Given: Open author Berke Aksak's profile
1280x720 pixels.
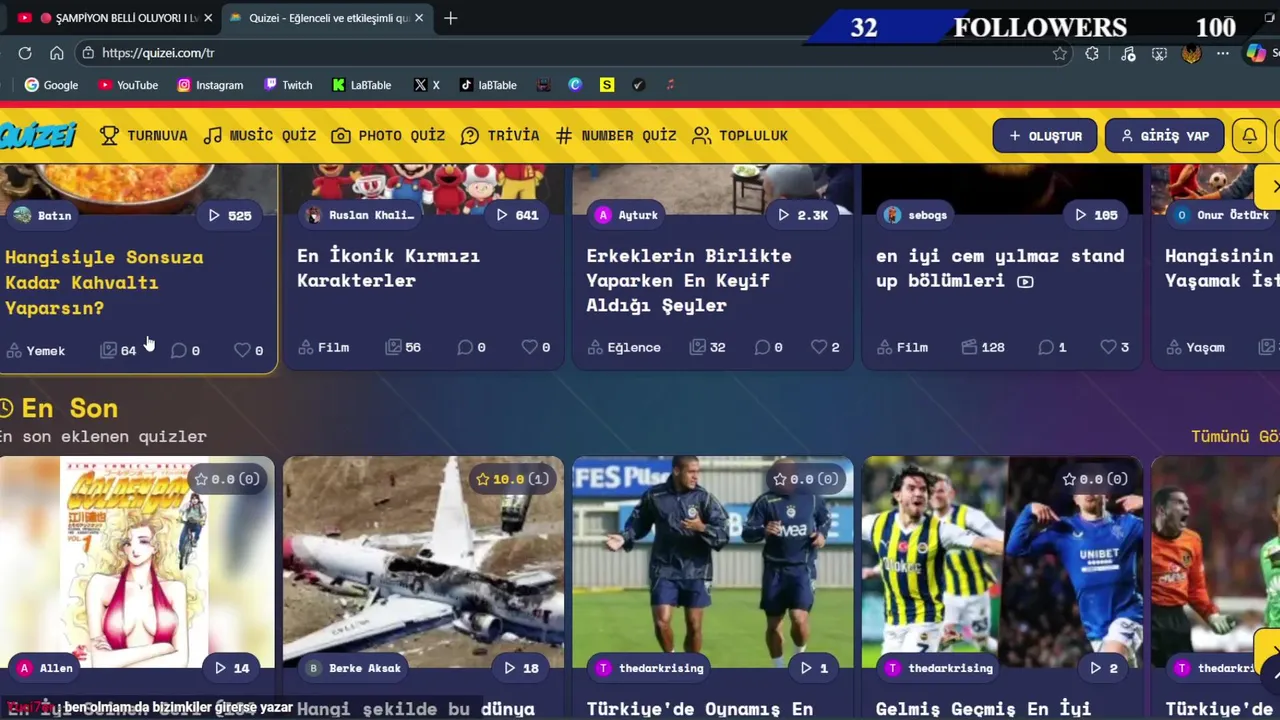Looking at the screenshot, I should click(x=354, y=668).
